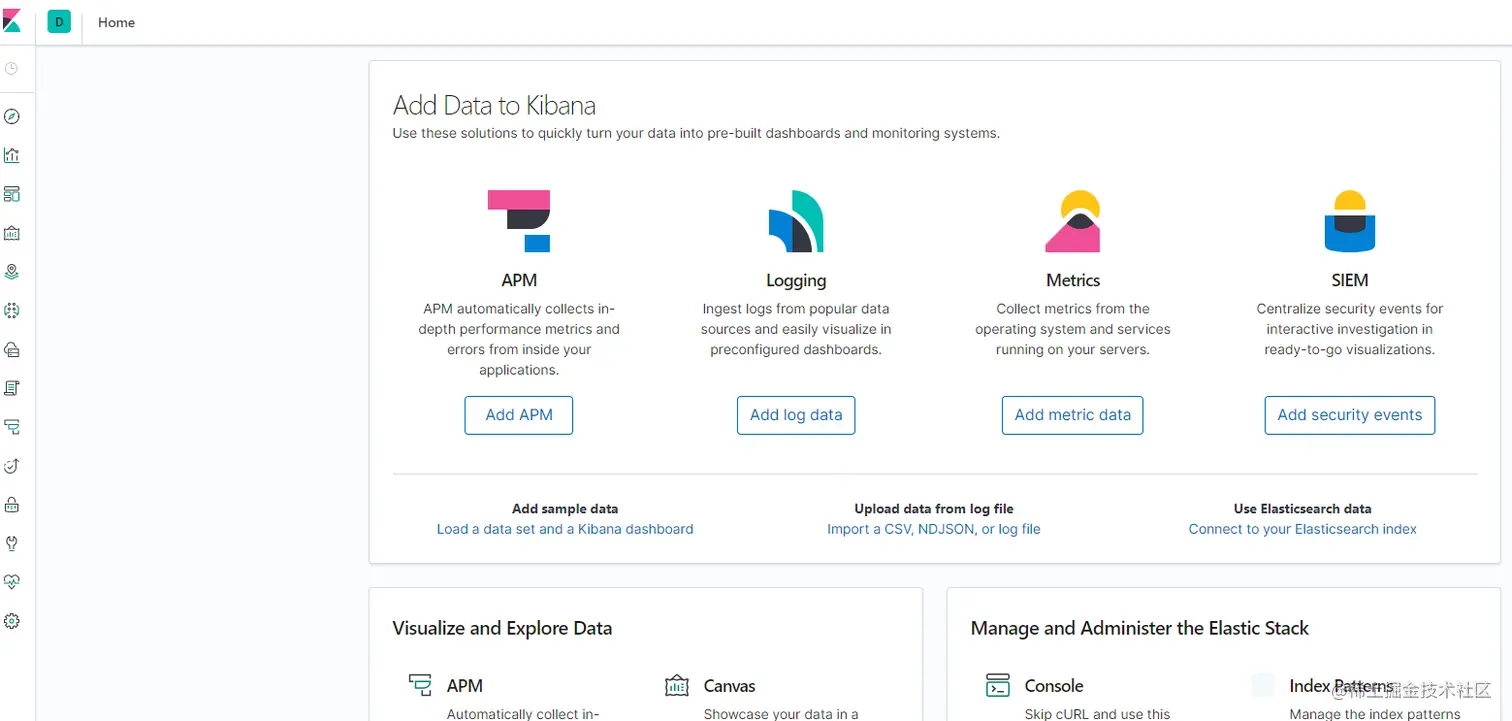The image size is (1512, 721).
Task: Open Machine Learning from the sidebar icon
Action: (x=12, y=311)
